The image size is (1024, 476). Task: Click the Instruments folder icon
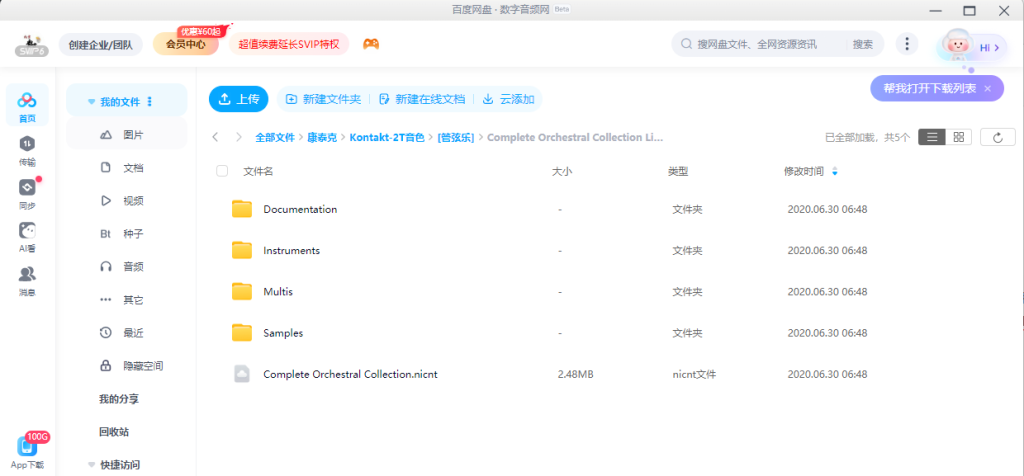[x=242, y=250]
